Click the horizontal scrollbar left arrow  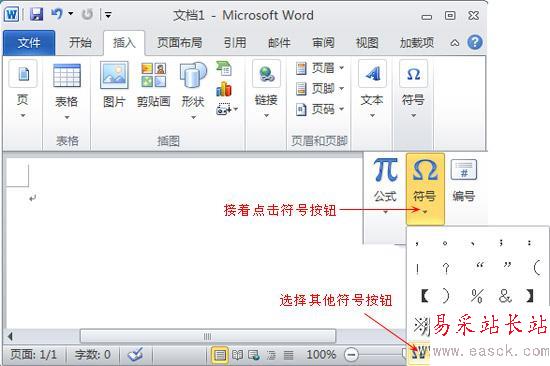pyautogui.click(x=10, y=336)
